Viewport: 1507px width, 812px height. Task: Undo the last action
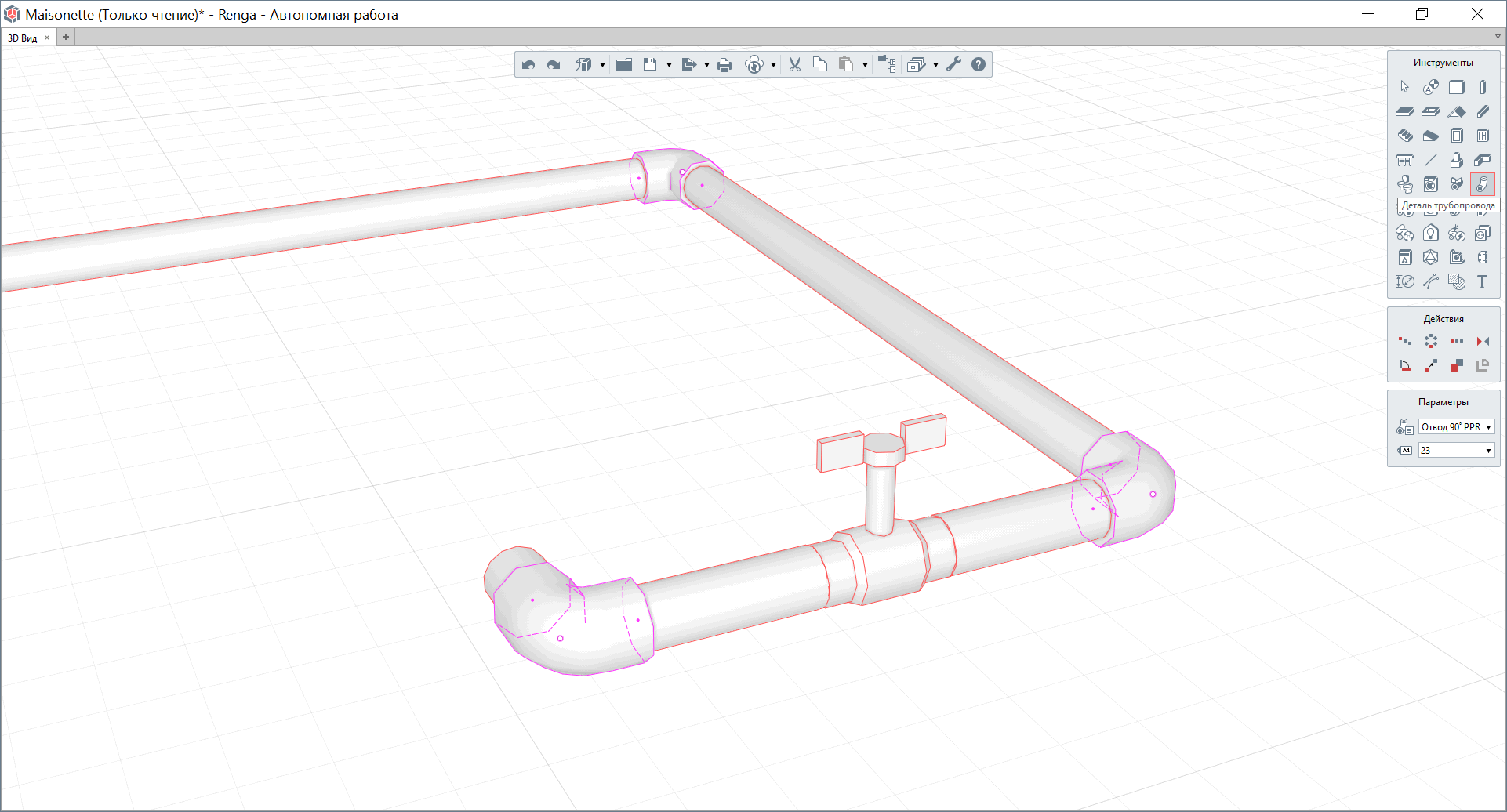tap(528, 65)
